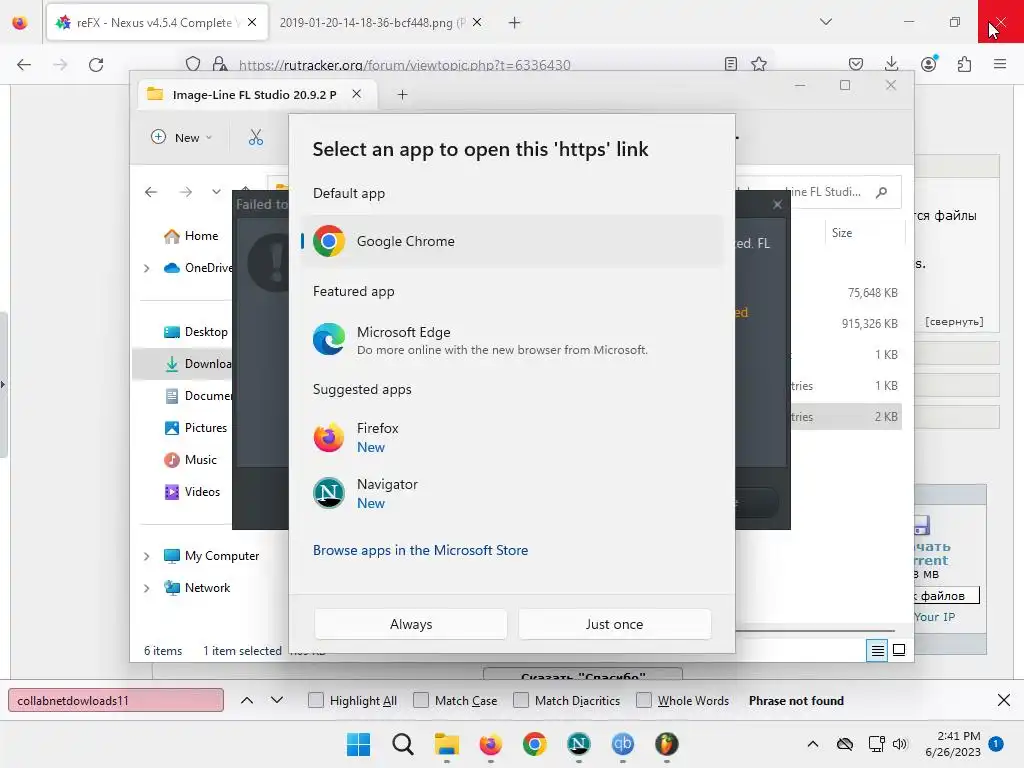Bookmark this page with star icon
Screen dimensions: 1024x768
(x=759, y=64)
